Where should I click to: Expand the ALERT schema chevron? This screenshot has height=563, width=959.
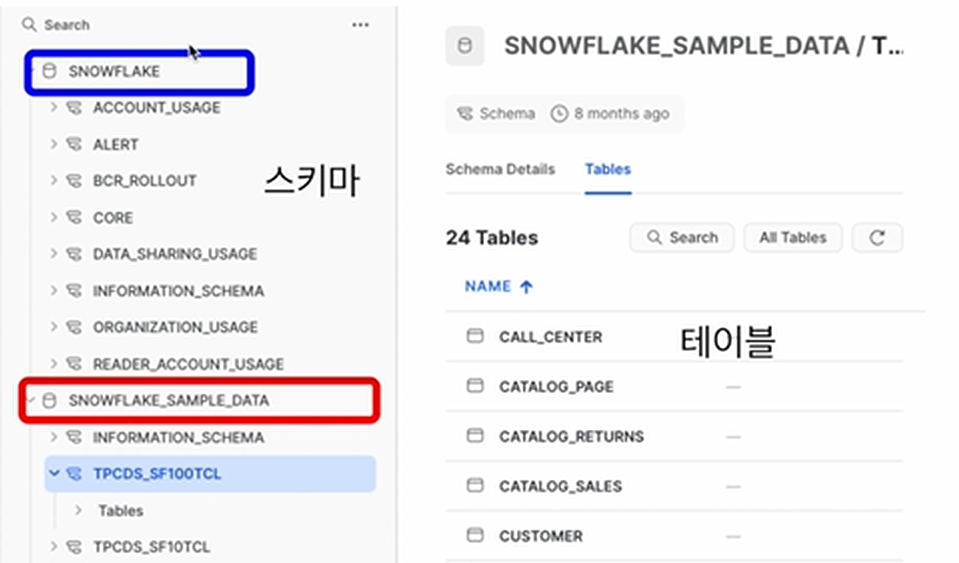(x=54, y=144)
